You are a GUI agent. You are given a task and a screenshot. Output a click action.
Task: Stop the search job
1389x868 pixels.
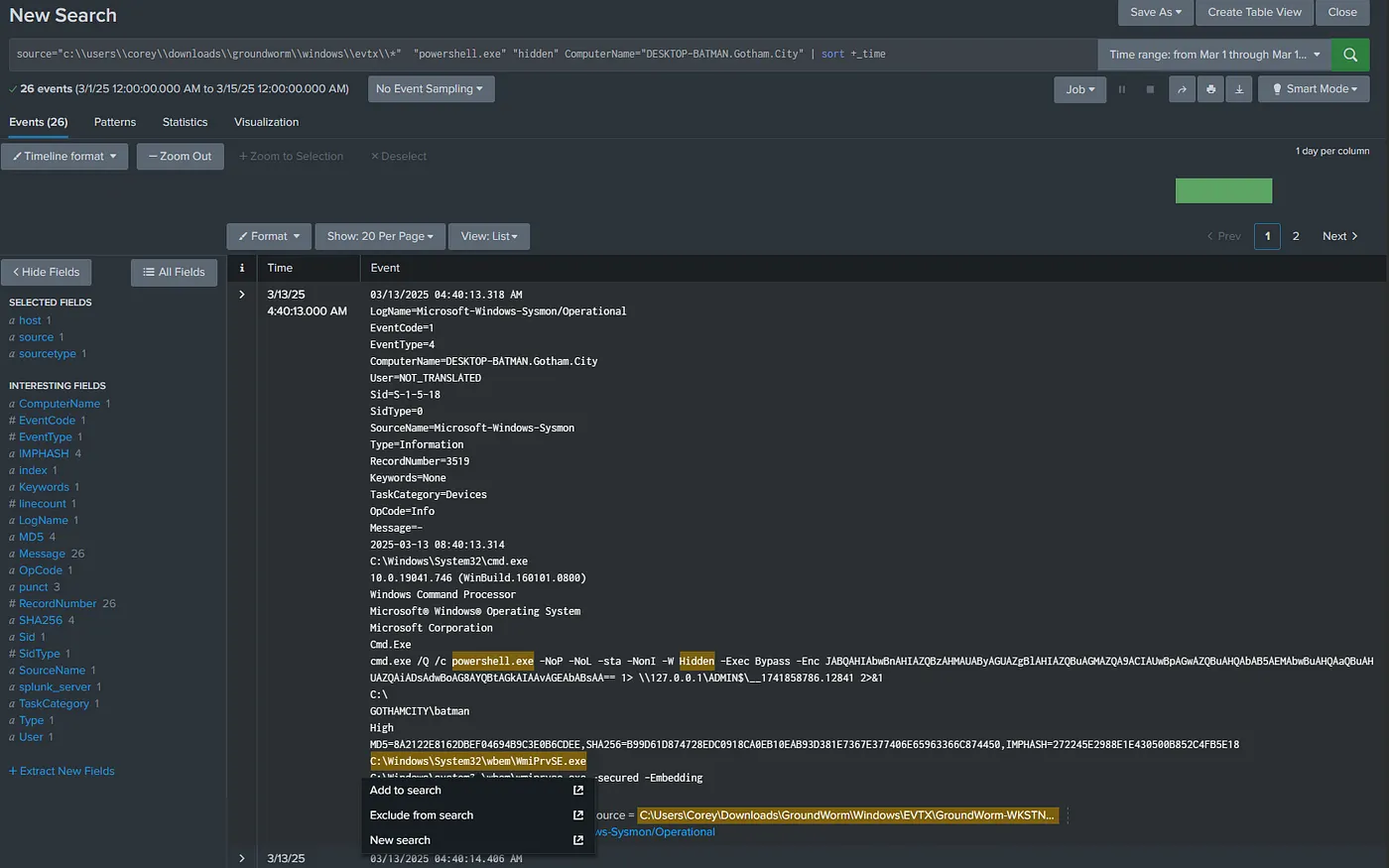click(x=1150, y=89)
